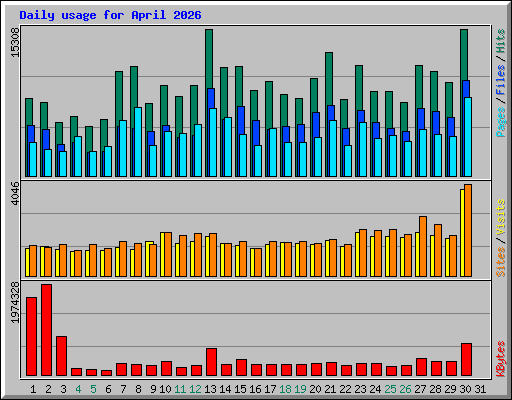Select day 22 on the x-axis
Image resolution: width=512 pixels, height=400 pixels.
click(345, 389)
